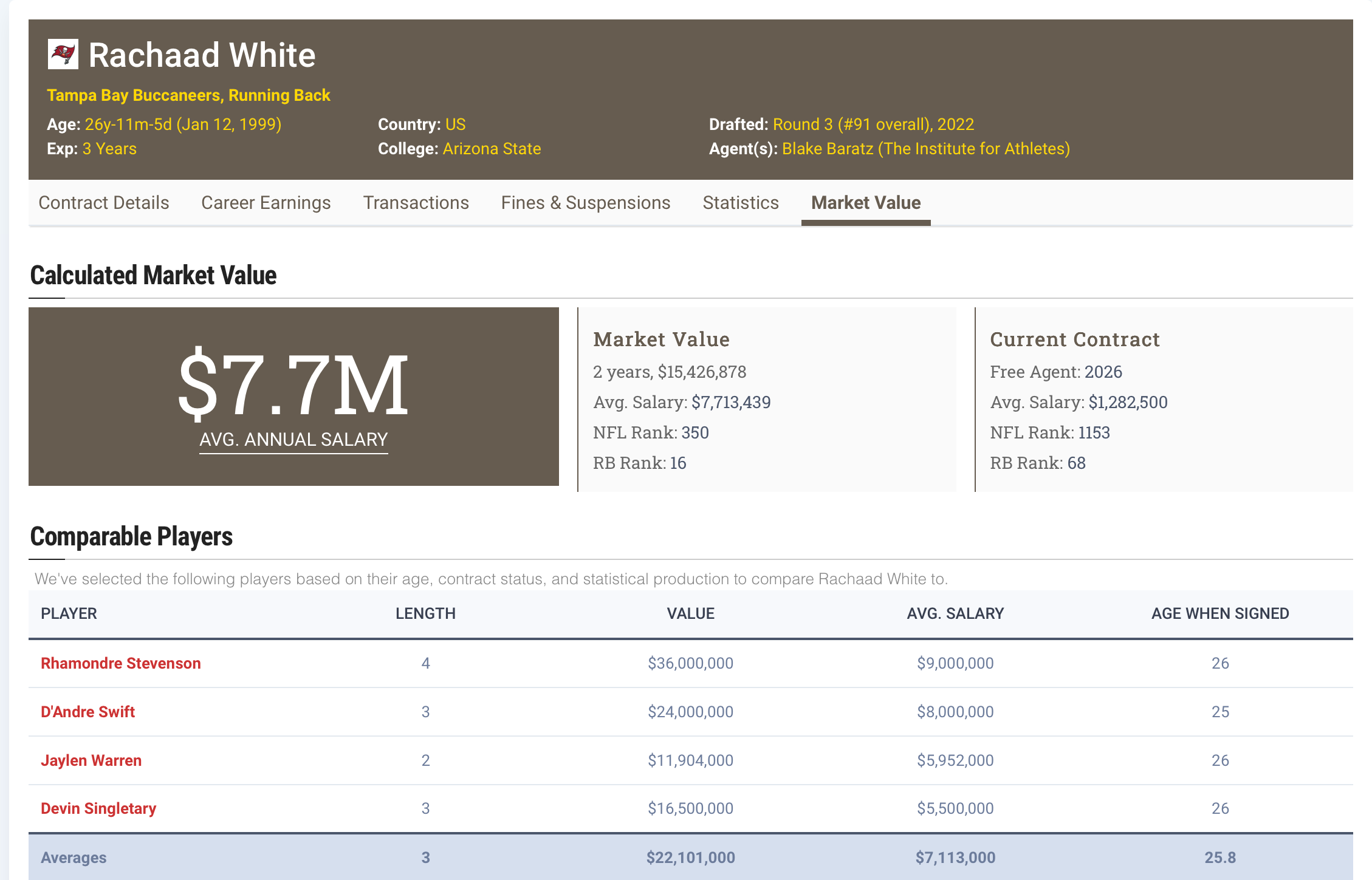The image size is (1372, 880).
Task: Click the US country link
Action: [x=455, y=124]
